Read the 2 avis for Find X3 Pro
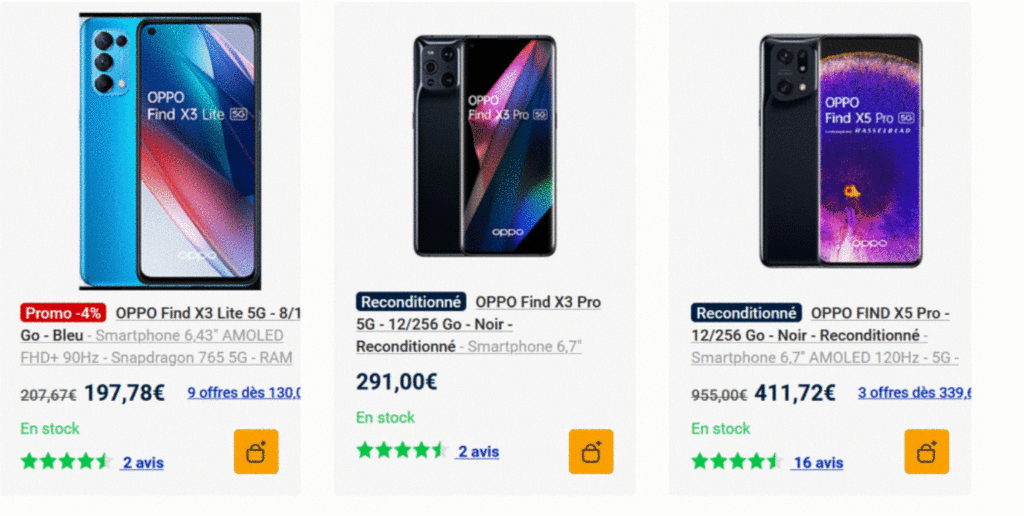This screenshot has width=1024, height=516. tap(478, 452)
